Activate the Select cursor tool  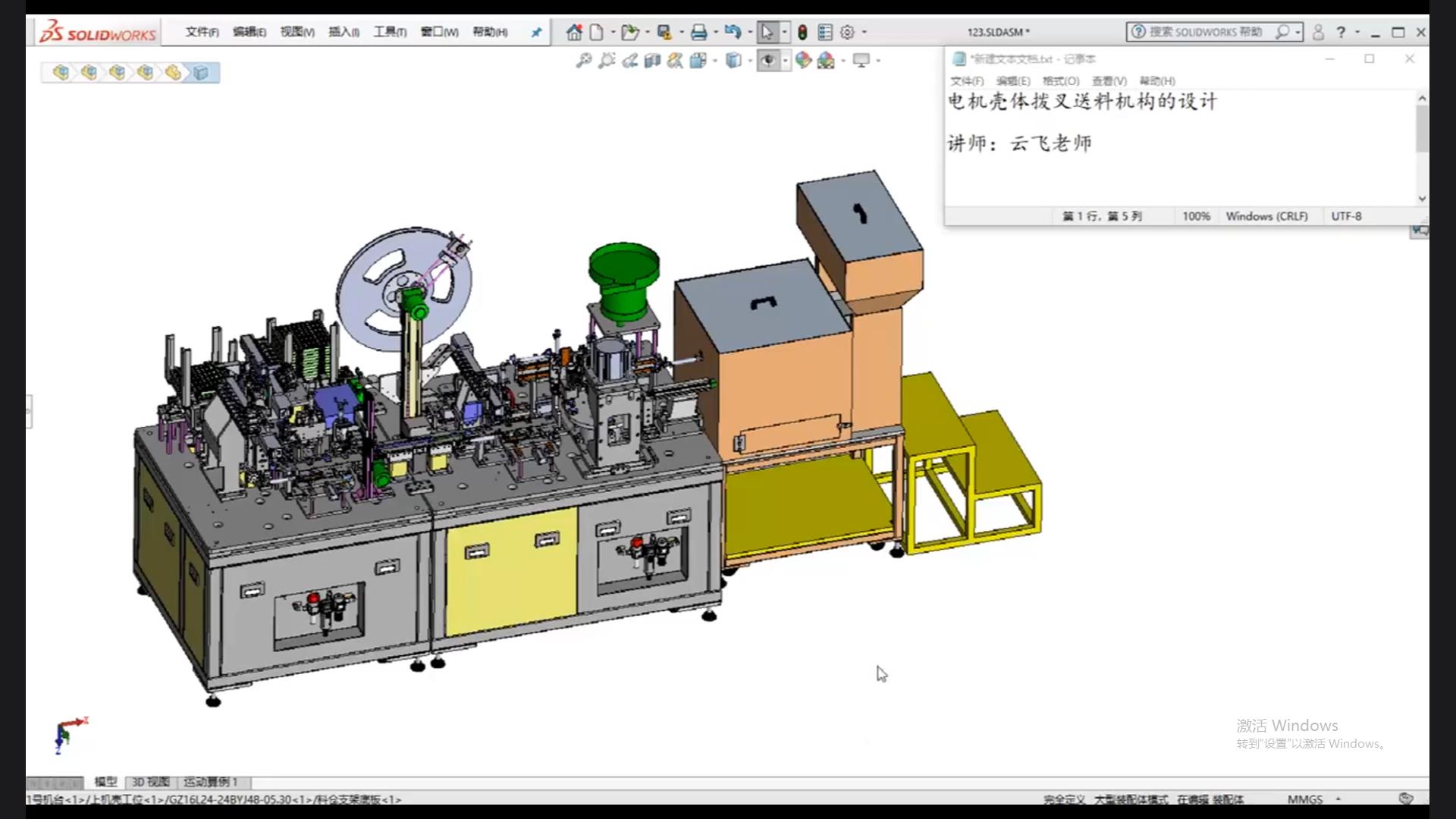tap(767, 32)
